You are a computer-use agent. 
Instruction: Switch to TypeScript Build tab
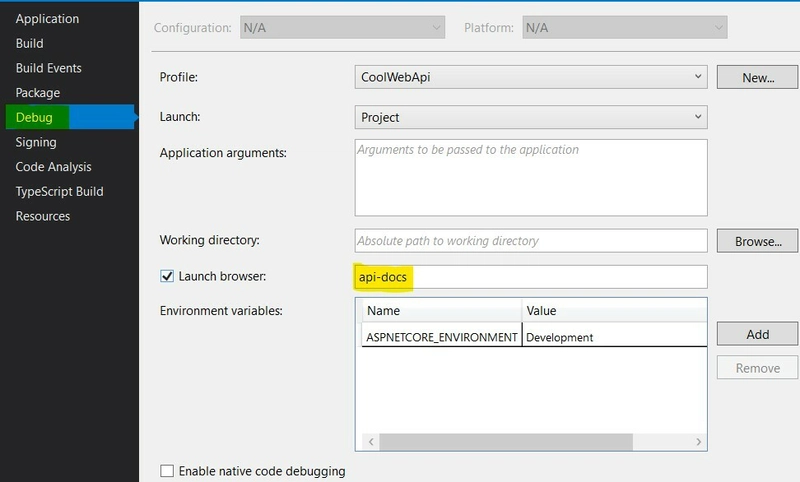[59, 191]
